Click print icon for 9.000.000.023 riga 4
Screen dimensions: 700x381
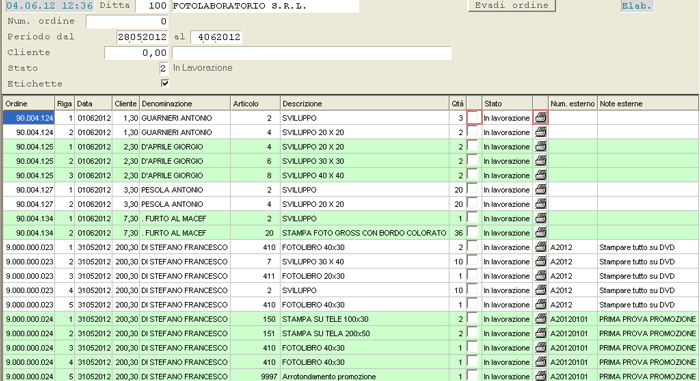(x=541, y=289)
